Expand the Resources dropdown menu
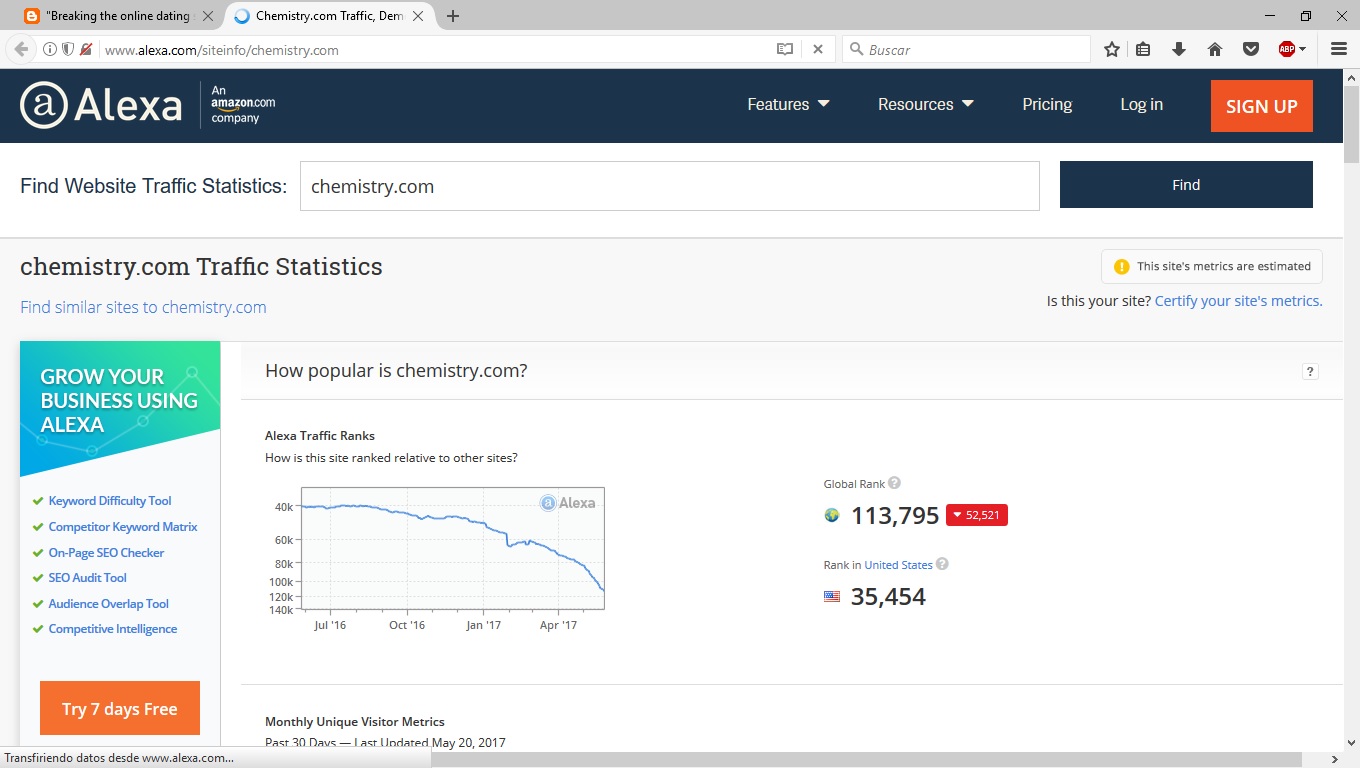This screenshot has width=1360, height=768. 926,104
